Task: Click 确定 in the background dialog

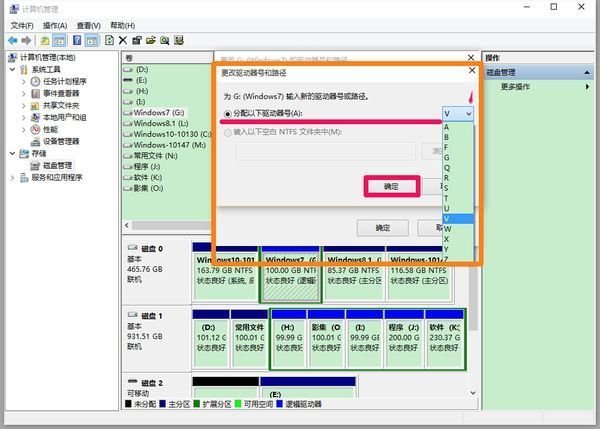Action: coord(383,228)
